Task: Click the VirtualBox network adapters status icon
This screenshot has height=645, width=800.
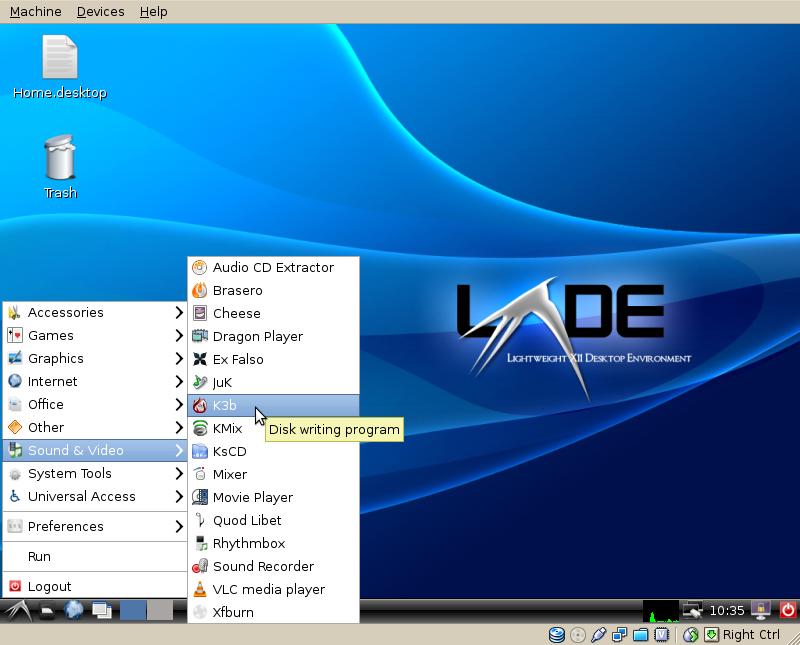Action: (619, 635)
